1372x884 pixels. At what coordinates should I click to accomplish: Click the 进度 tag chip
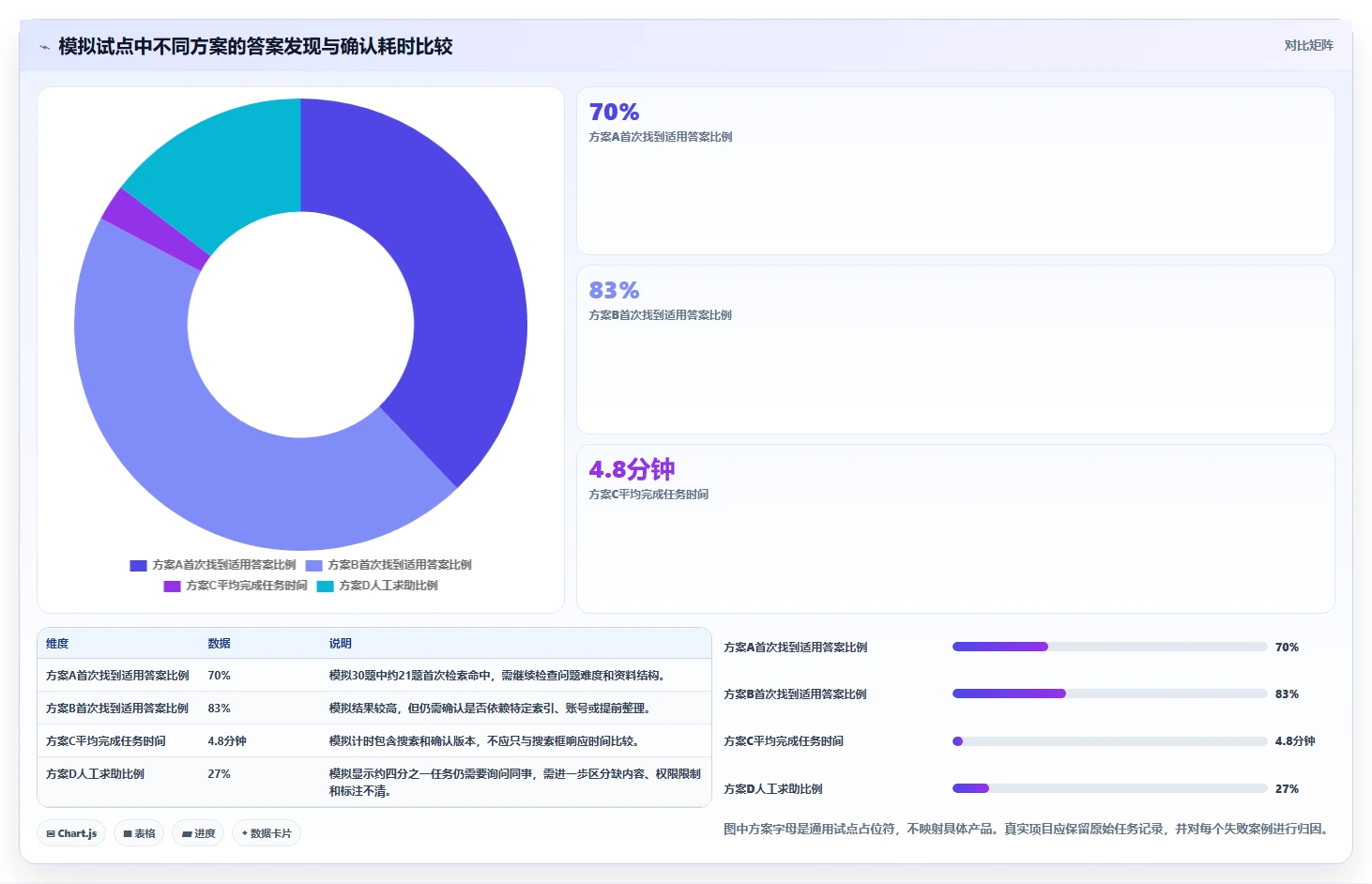point(198,833)
